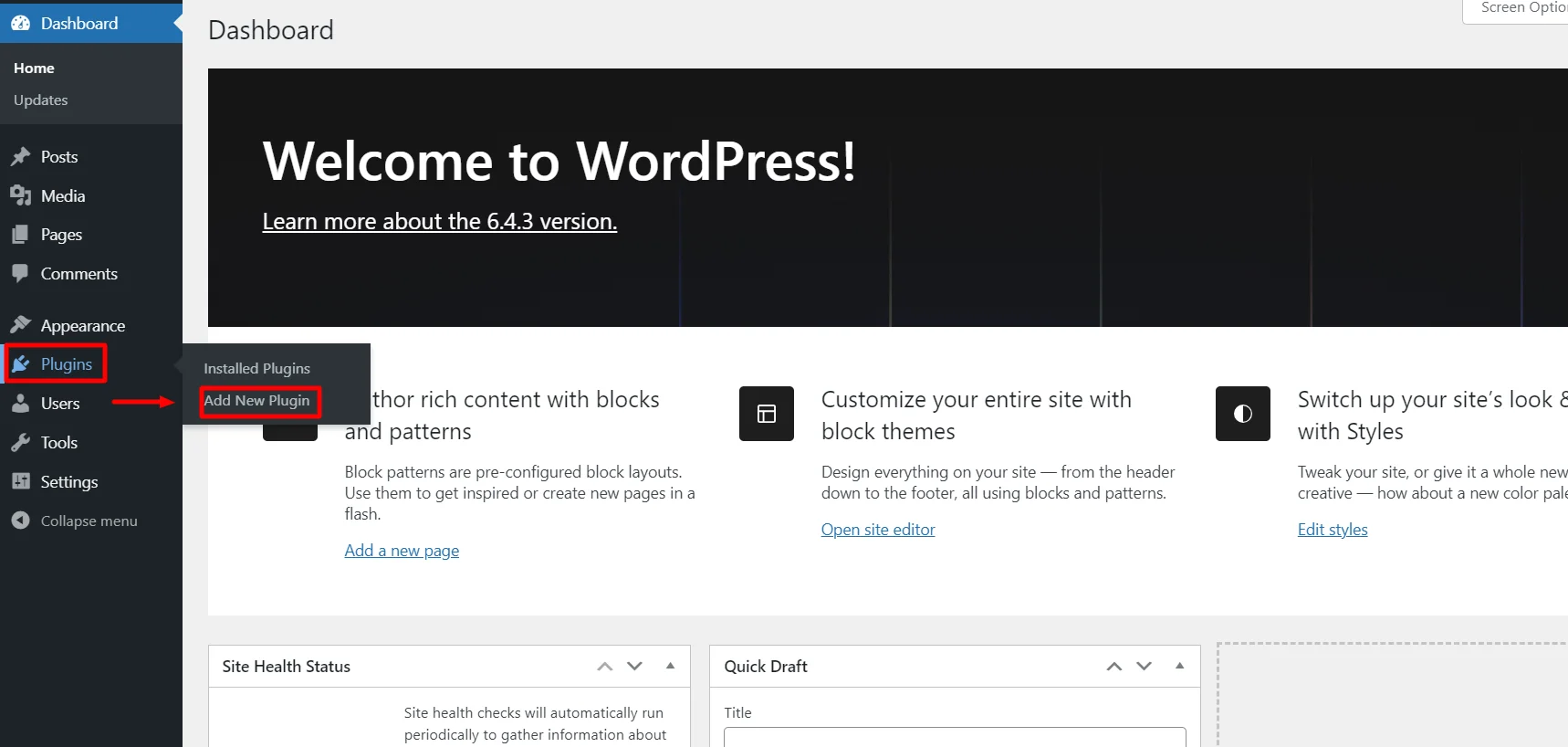
Task: Select Installed Plugins in flyout submenu
Action: click(x=257, y=369)
